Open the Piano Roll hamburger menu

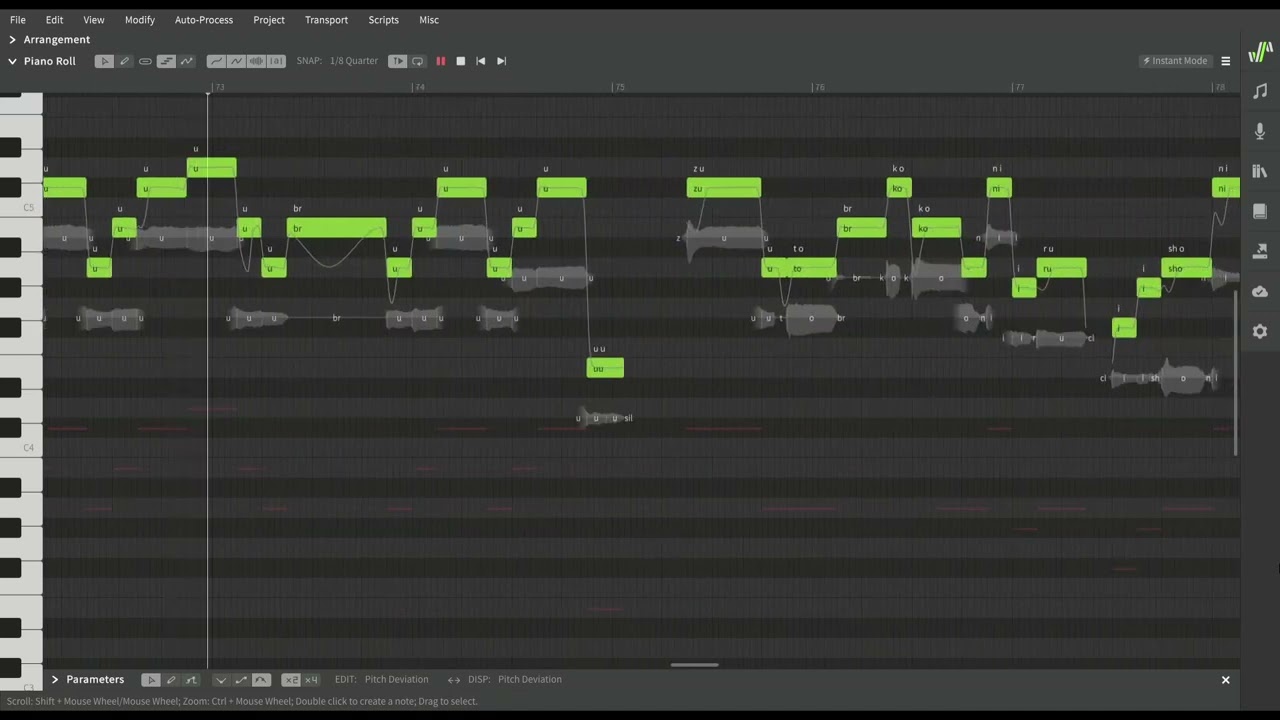[1225, 61]
